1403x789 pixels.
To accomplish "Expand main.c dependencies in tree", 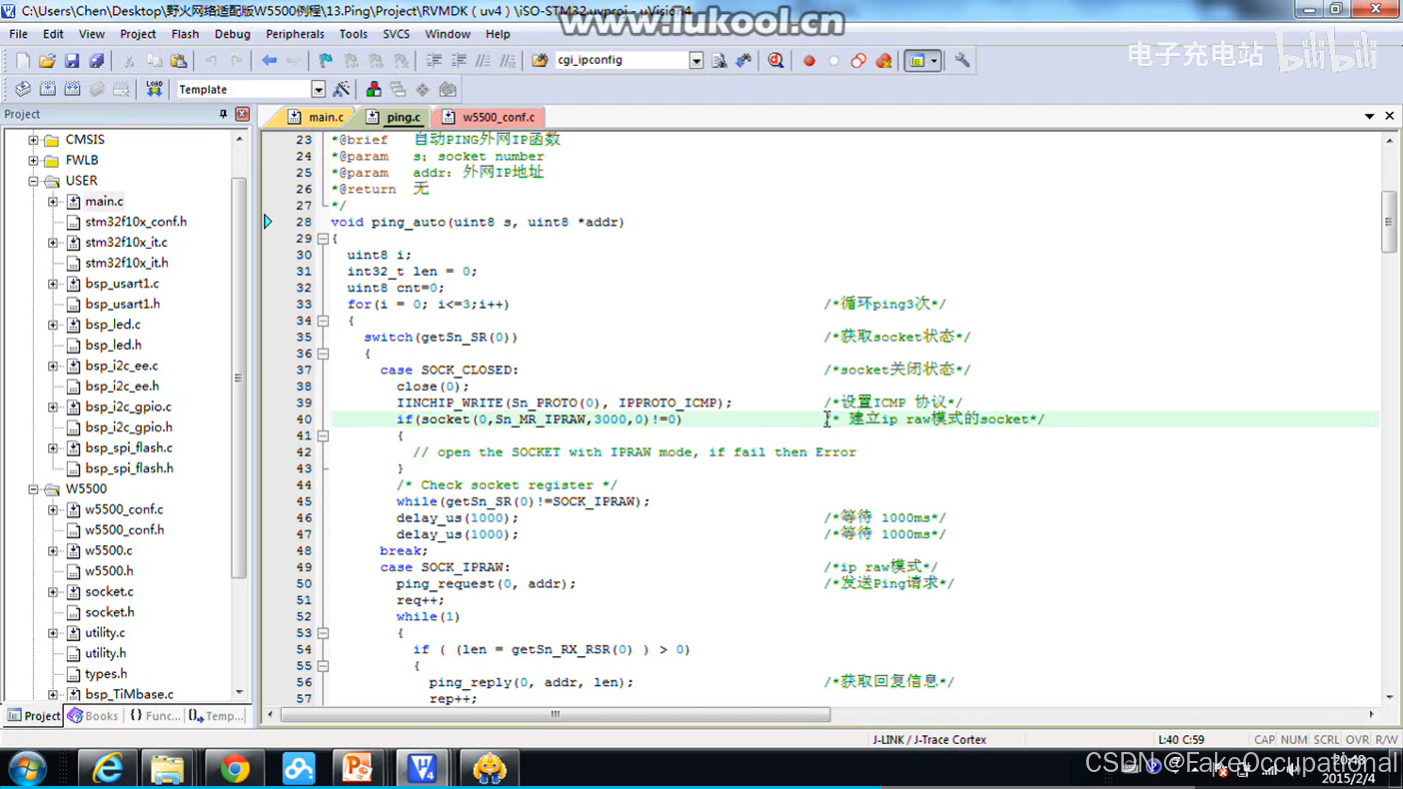I will click(53, 201).
